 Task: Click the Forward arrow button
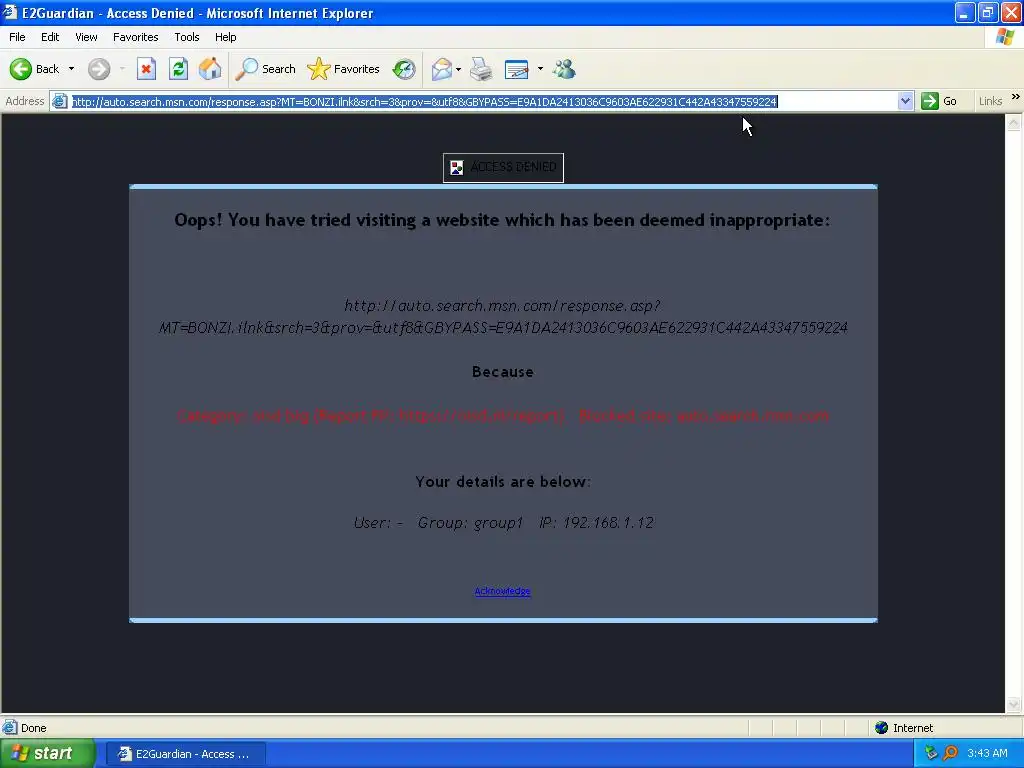pyautogui.click(x=99, y=69)
